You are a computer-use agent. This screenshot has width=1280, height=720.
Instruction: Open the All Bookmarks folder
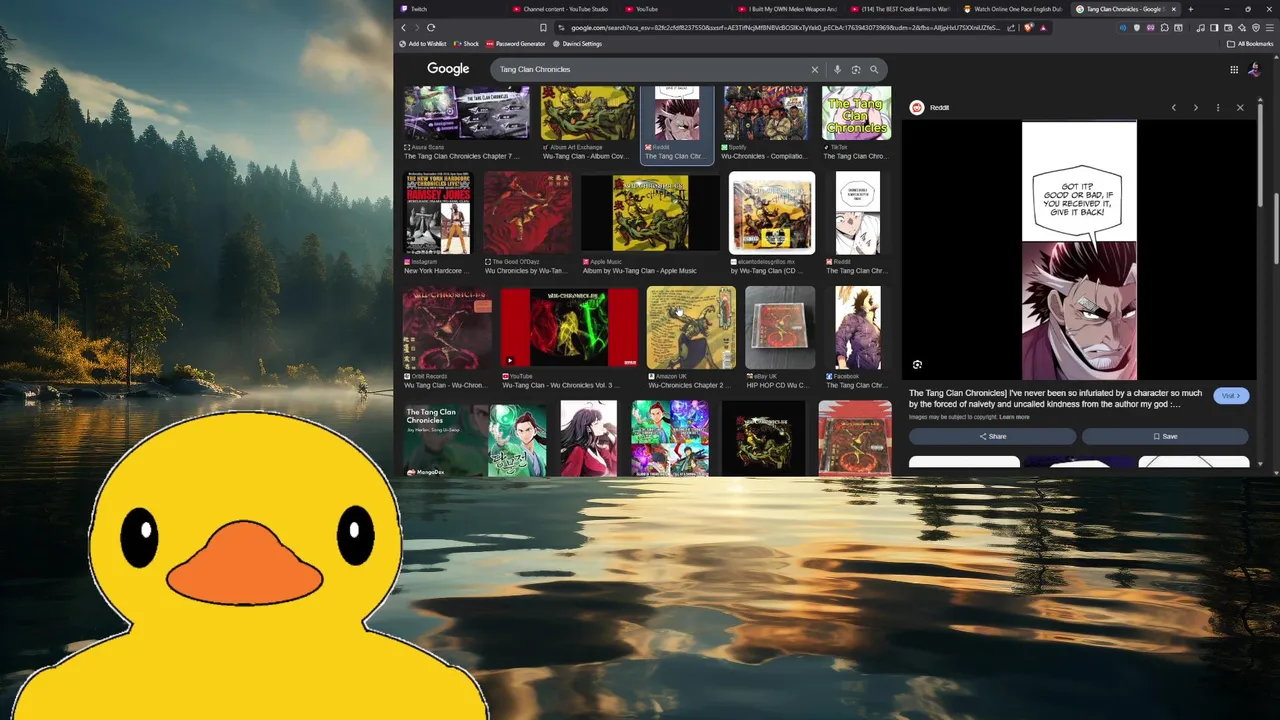coord(1249,44)
